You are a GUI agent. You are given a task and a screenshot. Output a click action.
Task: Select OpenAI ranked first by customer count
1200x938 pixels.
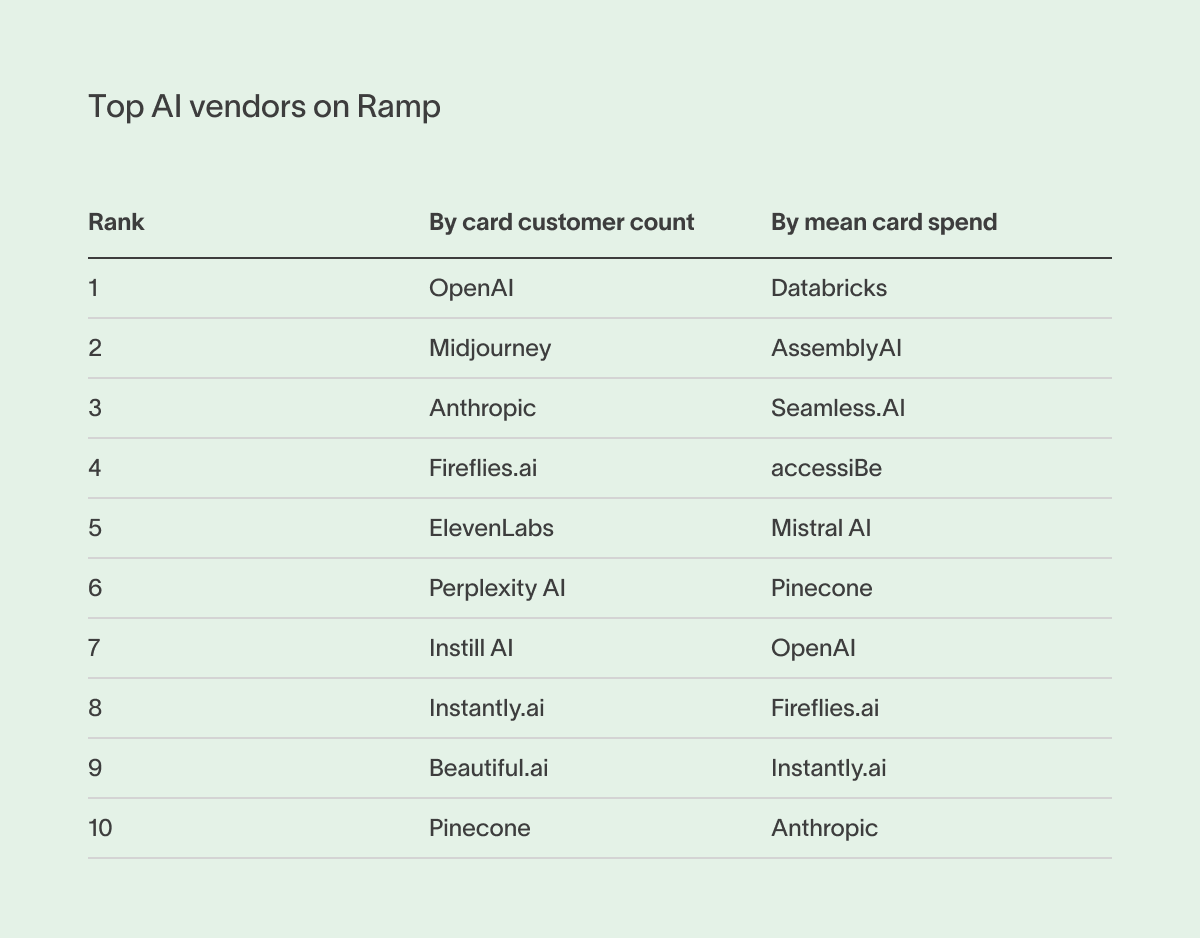471,288
